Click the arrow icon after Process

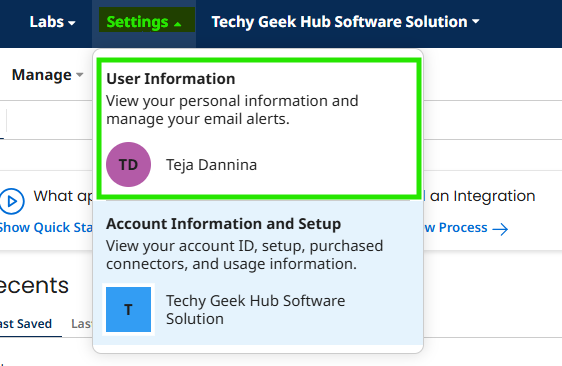pyautogui.click(x=500, y=229)
